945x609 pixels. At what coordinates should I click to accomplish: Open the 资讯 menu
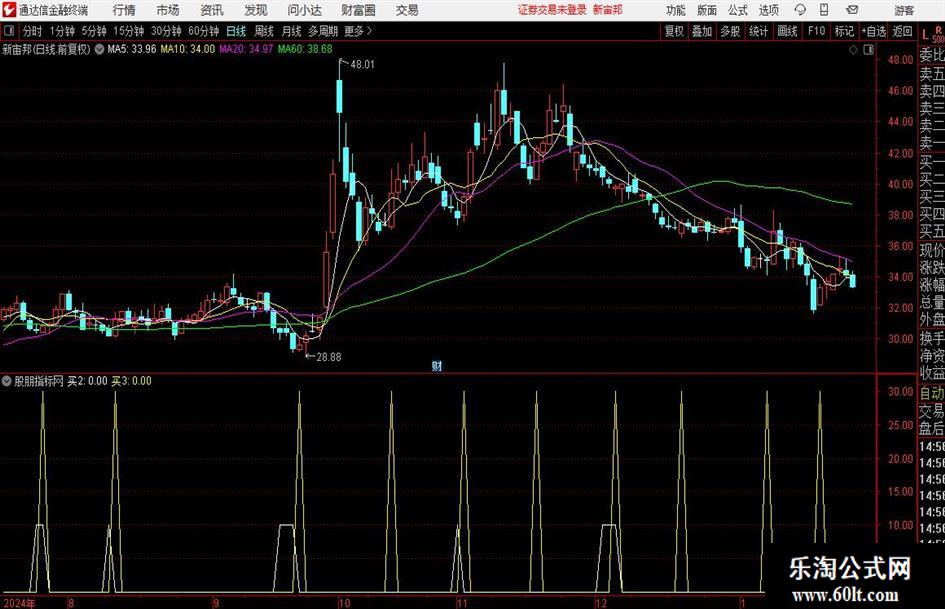(x=212, y=10)
